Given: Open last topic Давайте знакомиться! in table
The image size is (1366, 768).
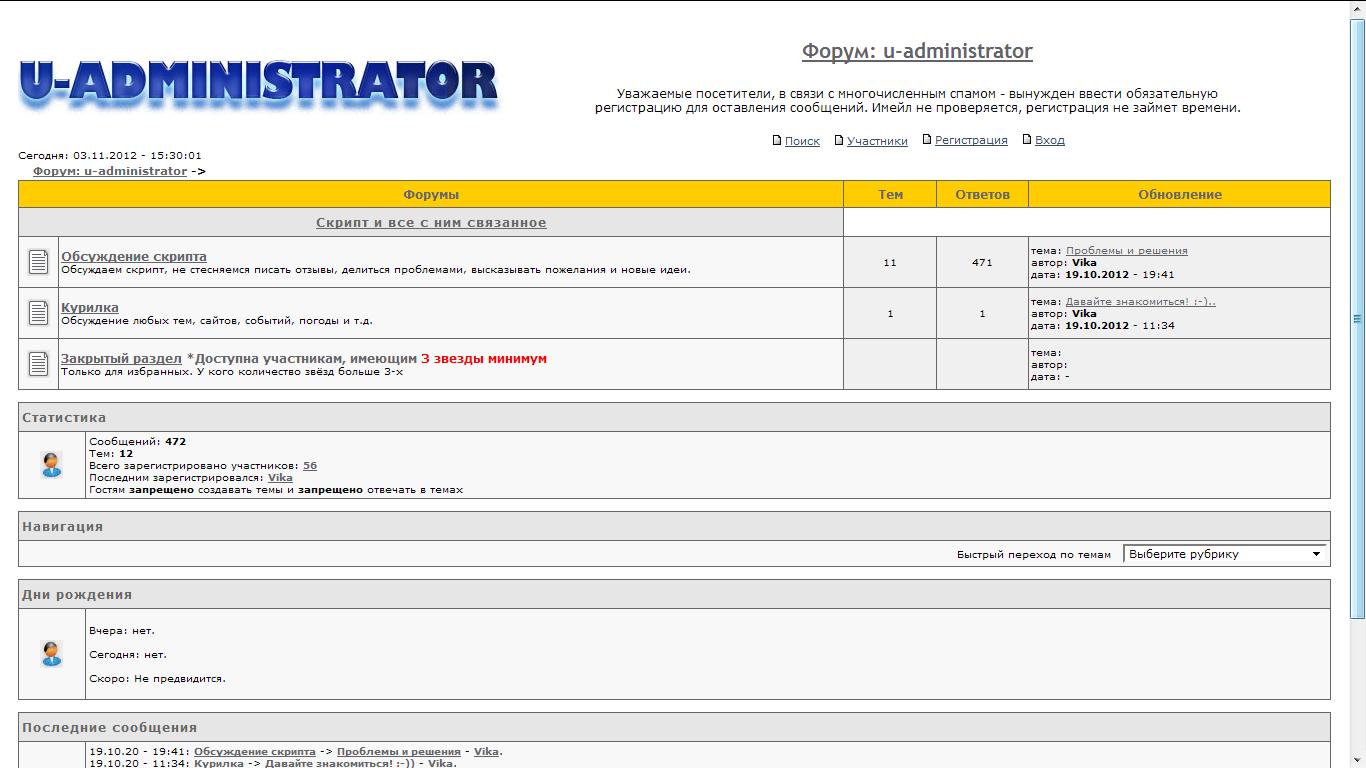Looking at the screenshot, I should [1140, 302].
